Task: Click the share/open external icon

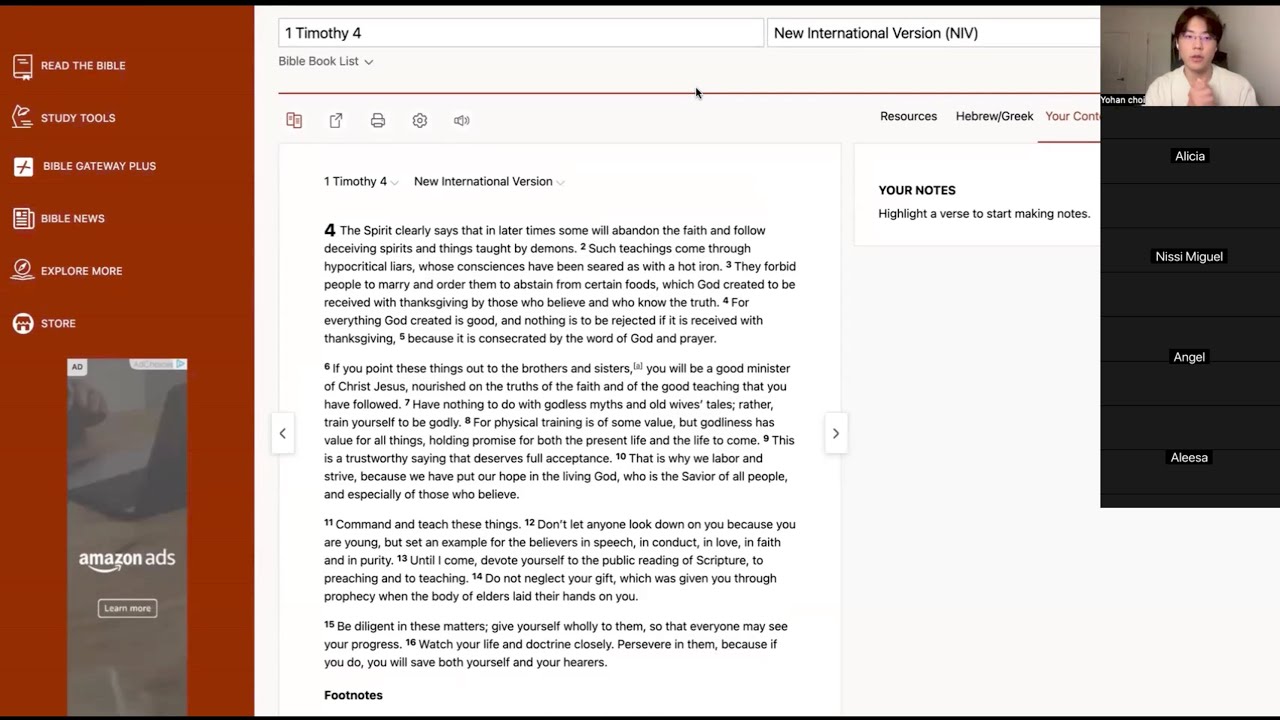Action: pos(336,120)
